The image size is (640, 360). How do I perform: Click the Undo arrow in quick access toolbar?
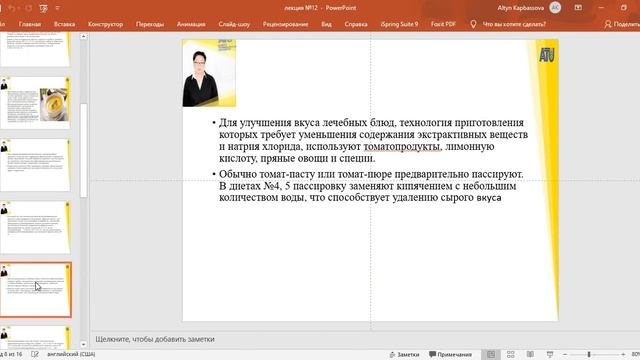11,8
